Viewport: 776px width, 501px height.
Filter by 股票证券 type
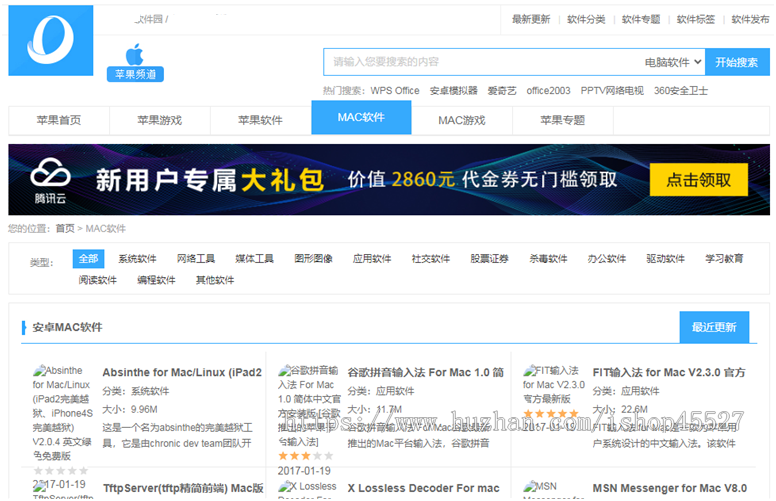489,259
